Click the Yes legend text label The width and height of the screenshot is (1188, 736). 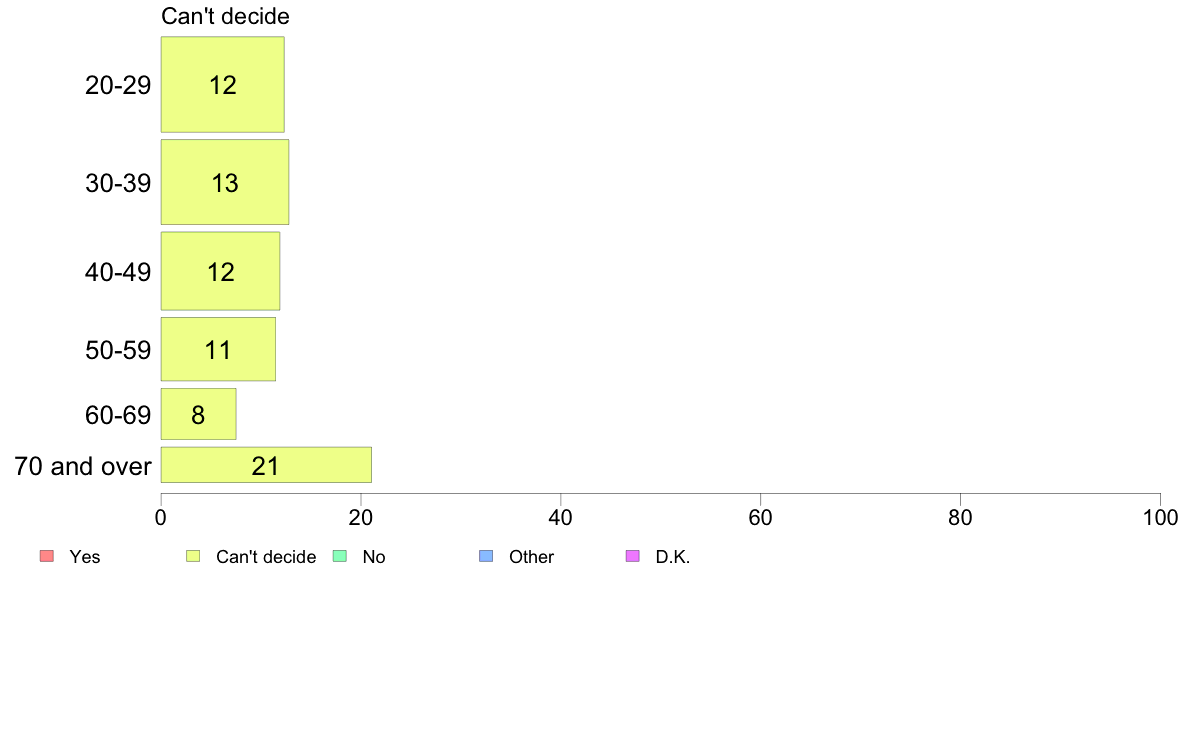(85, 557)
